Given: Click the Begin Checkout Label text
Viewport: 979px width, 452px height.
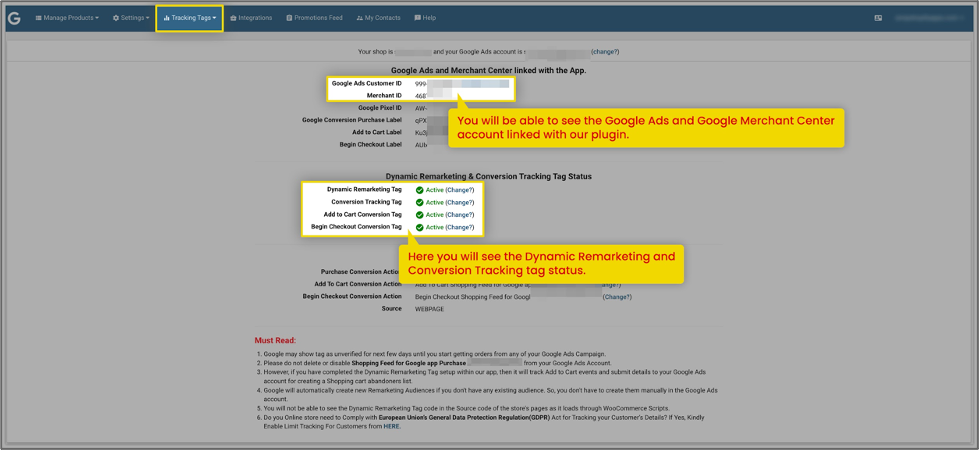Looking at the screenshot, I should (371, 144).
